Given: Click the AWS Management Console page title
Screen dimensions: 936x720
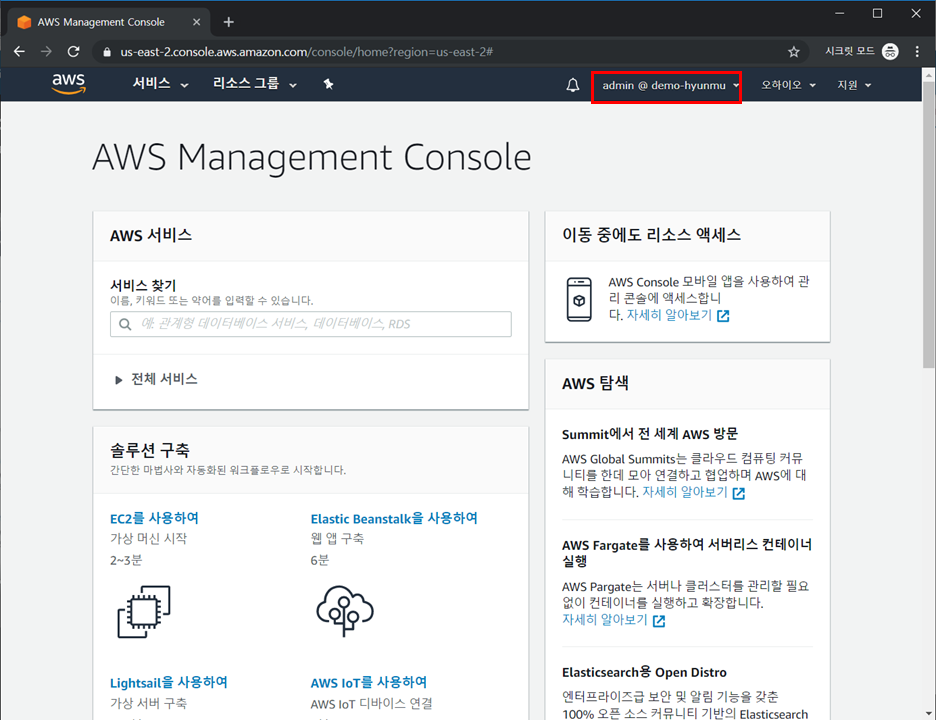Looking at the screenshot, I should tap(312, 158).
